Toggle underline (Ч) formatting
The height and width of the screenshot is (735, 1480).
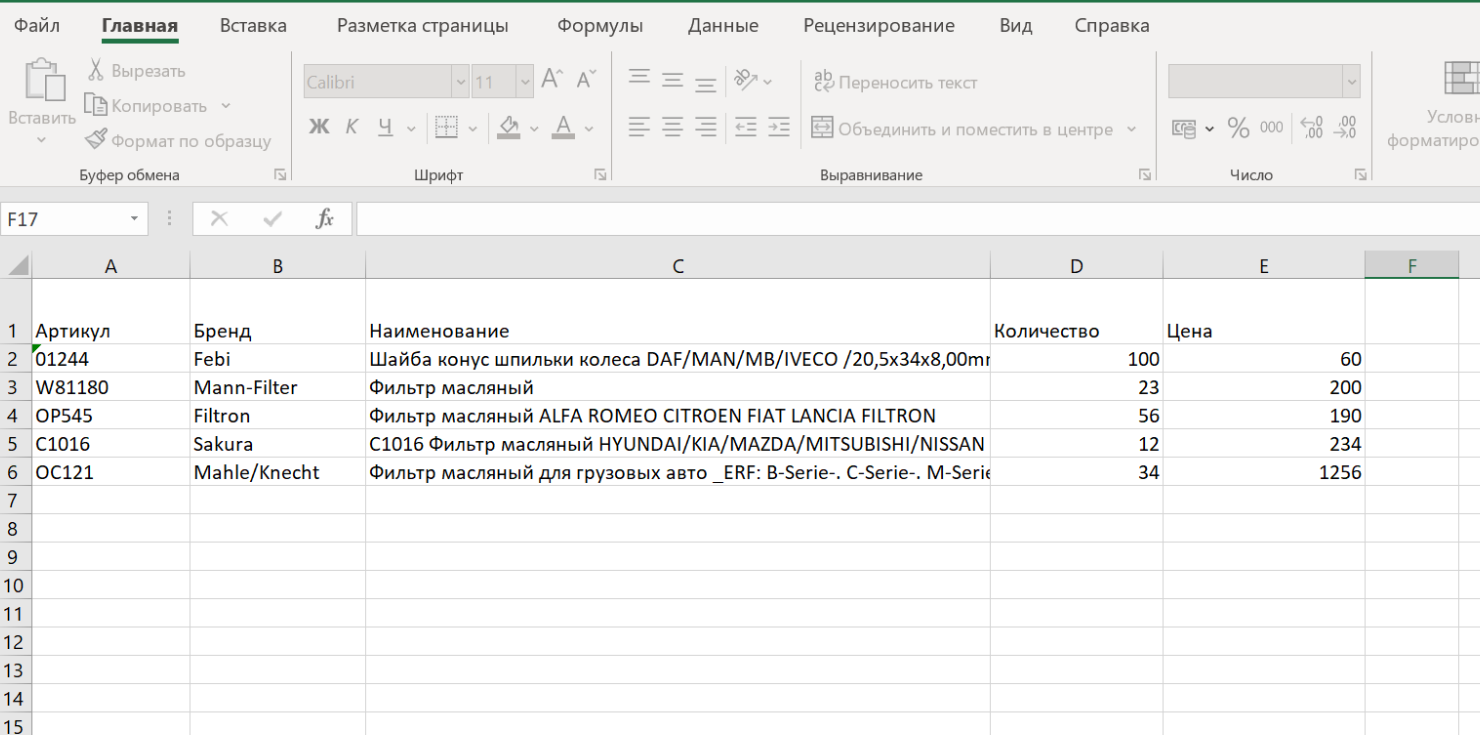[x=385, y=127]
